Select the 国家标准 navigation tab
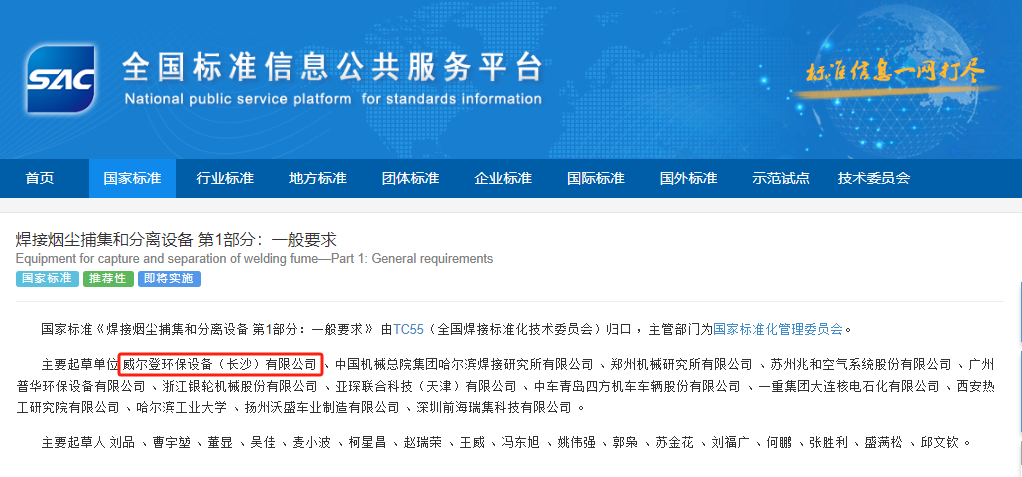1022x477 pixels. 132,178
